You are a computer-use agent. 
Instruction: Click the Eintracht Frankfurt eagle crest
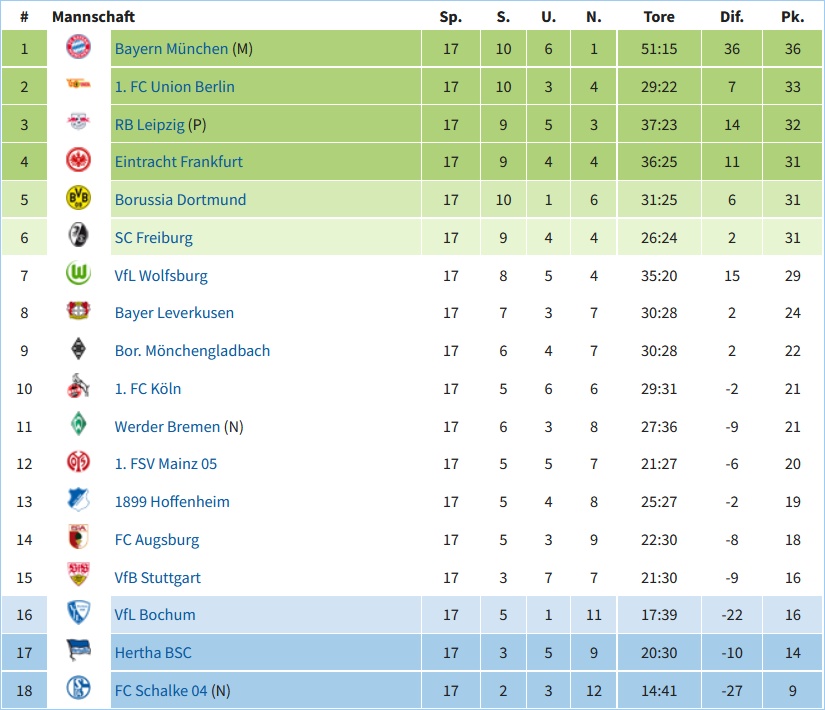pyautogui.click(x=78, y=160)
